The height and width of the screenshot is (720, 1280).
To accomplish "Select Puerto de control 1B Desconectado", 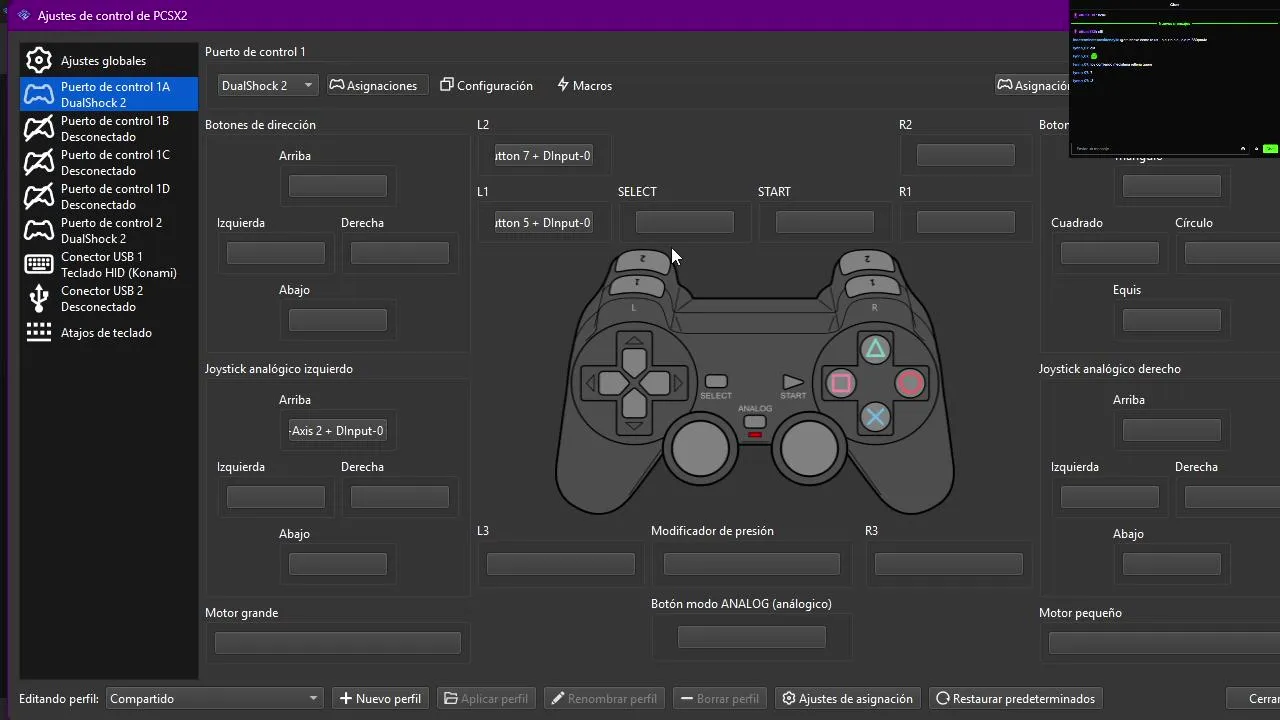I will pyautogui.click(x=108, y=129).
